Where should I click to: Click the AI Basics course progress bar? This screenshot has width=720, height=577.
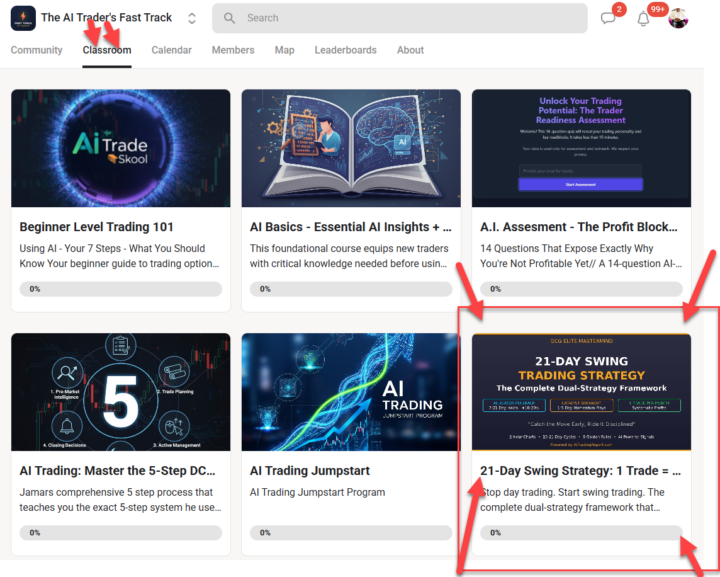point(351,289)
